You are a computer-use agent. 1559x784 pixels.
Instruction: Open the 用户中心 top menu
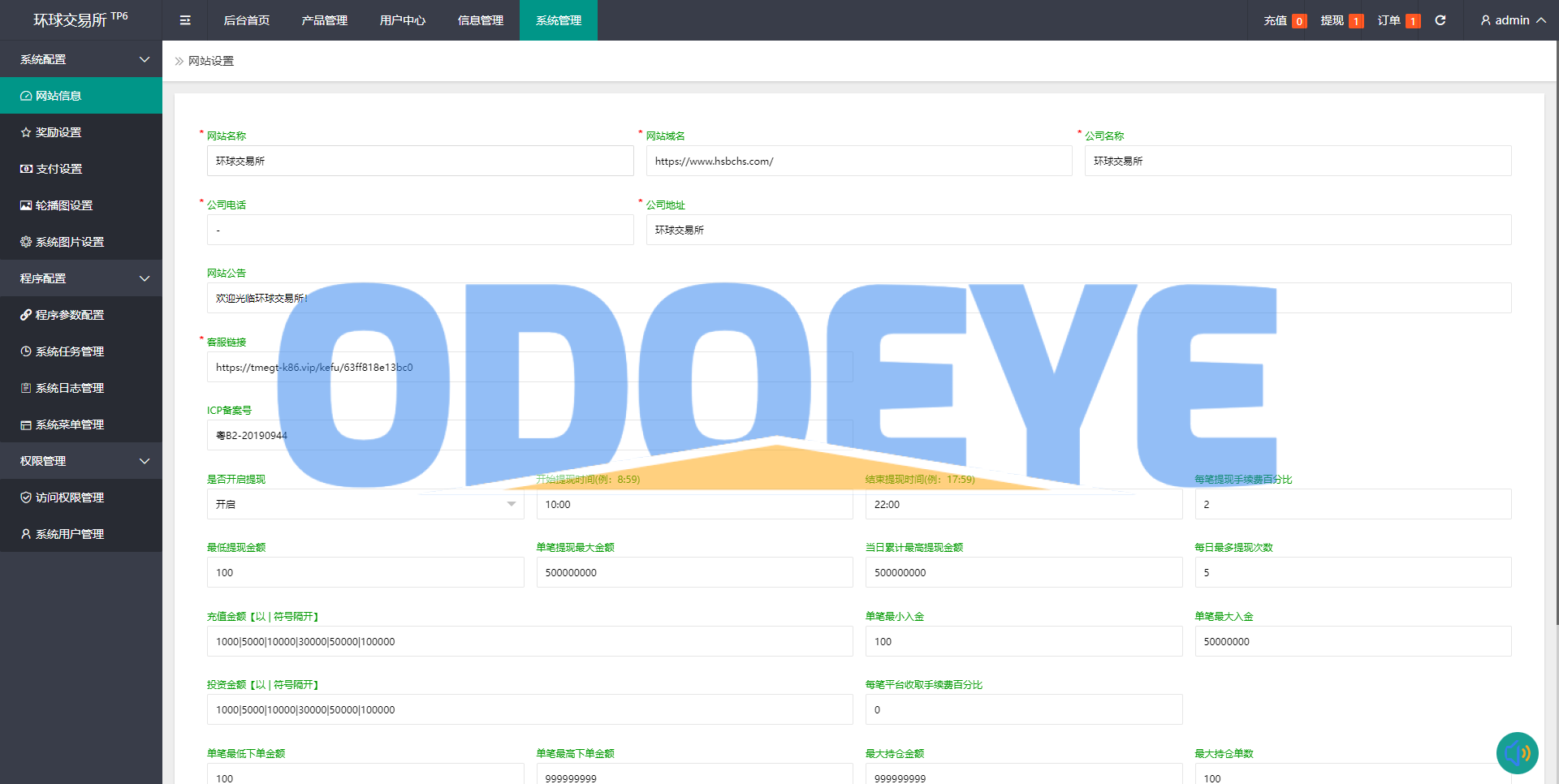tap(403, 20)
